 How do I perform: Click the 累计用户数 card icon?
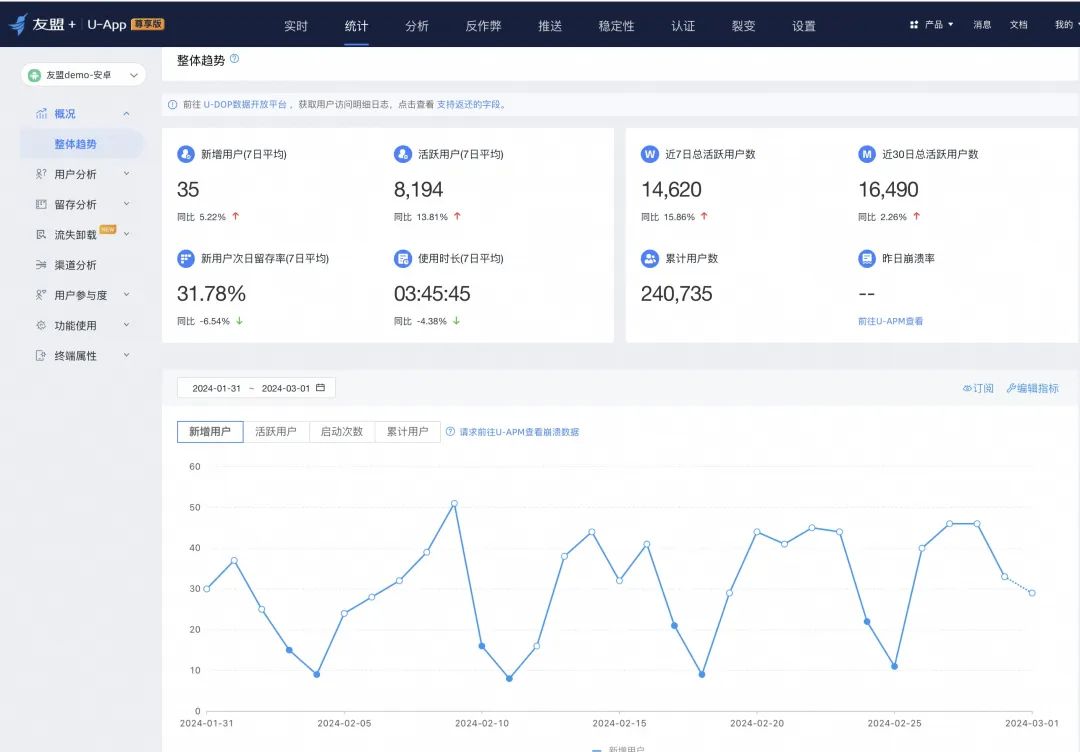click(x=650, y=258)
